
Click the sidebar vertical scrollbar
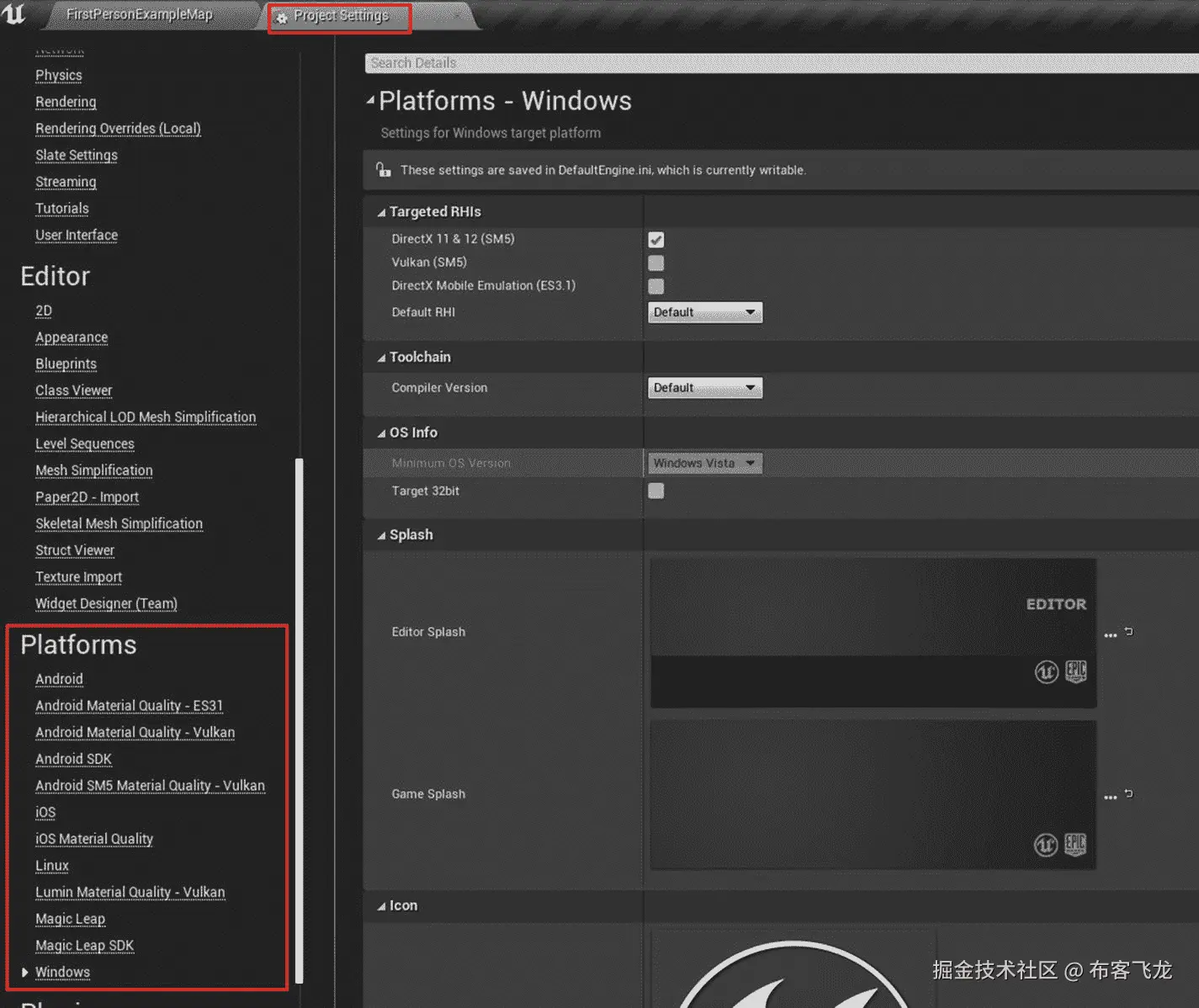click(x=300, y=719)
